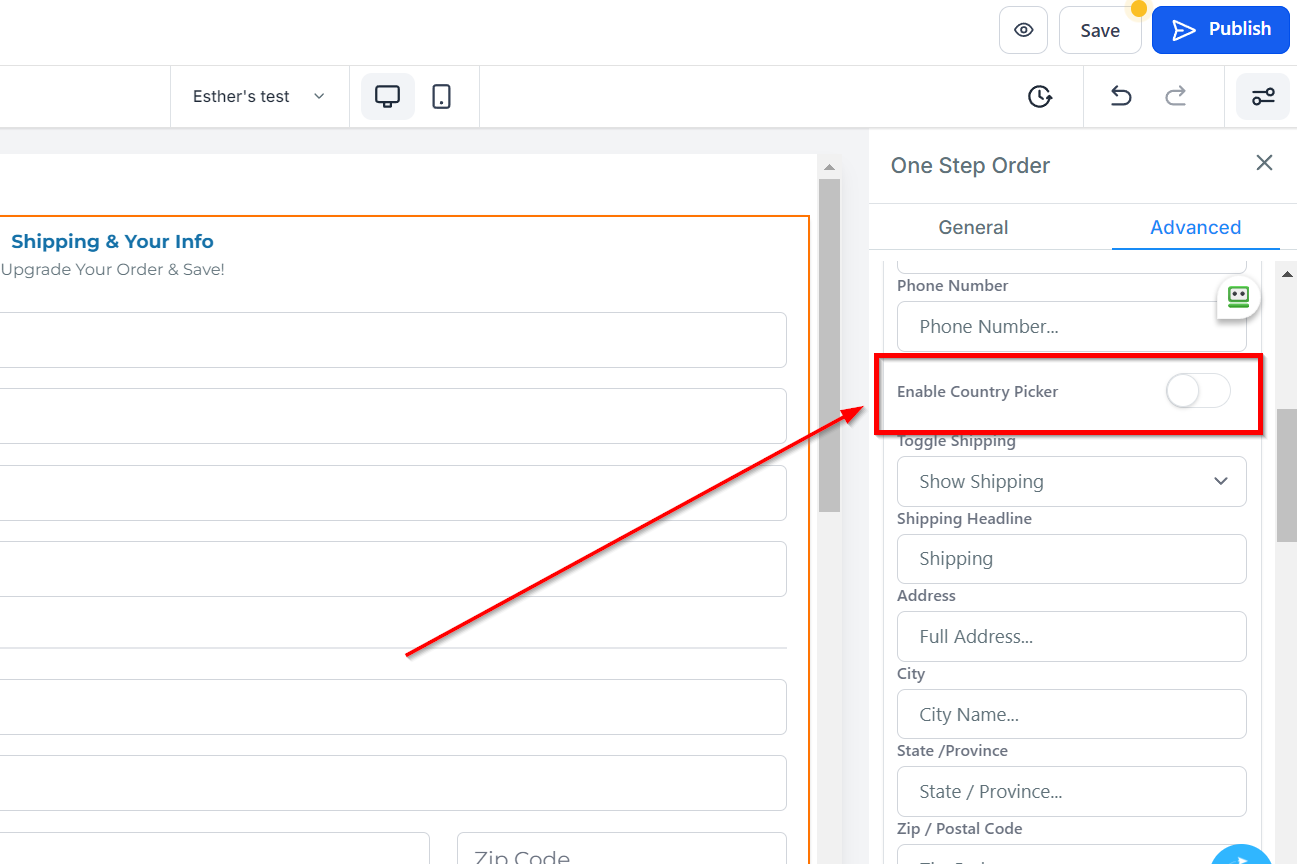This screenshot has width=1297, height=864.
Task: Open the settings sliders icon
Action: [1263, 96]
